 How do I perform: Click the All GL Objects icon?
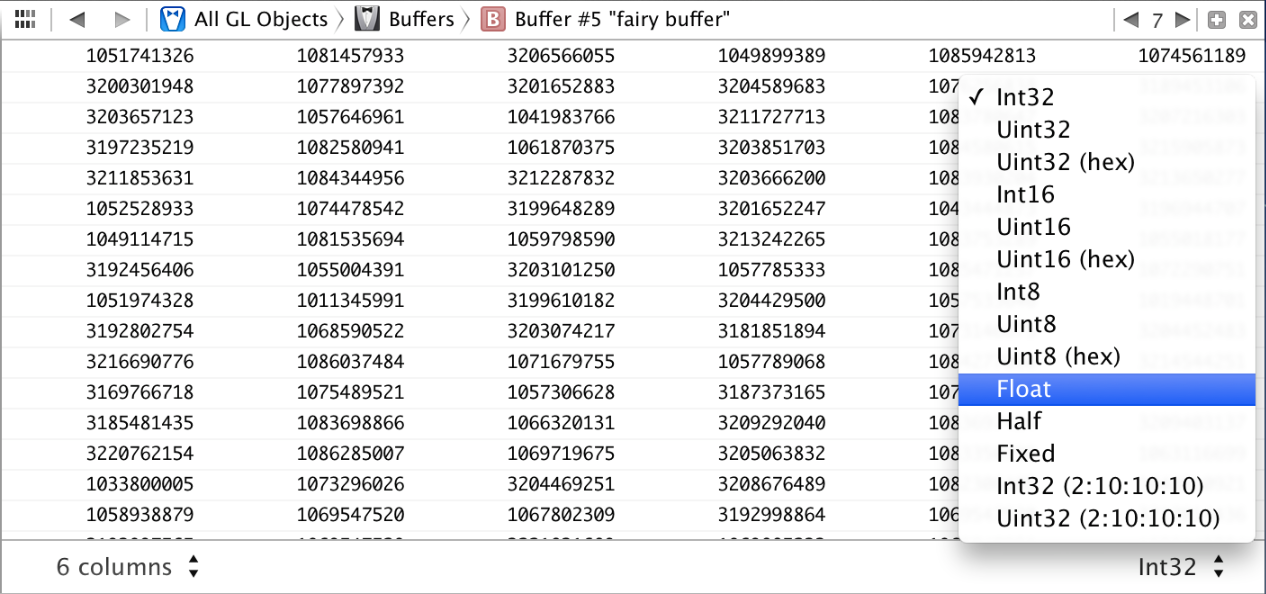172,19
